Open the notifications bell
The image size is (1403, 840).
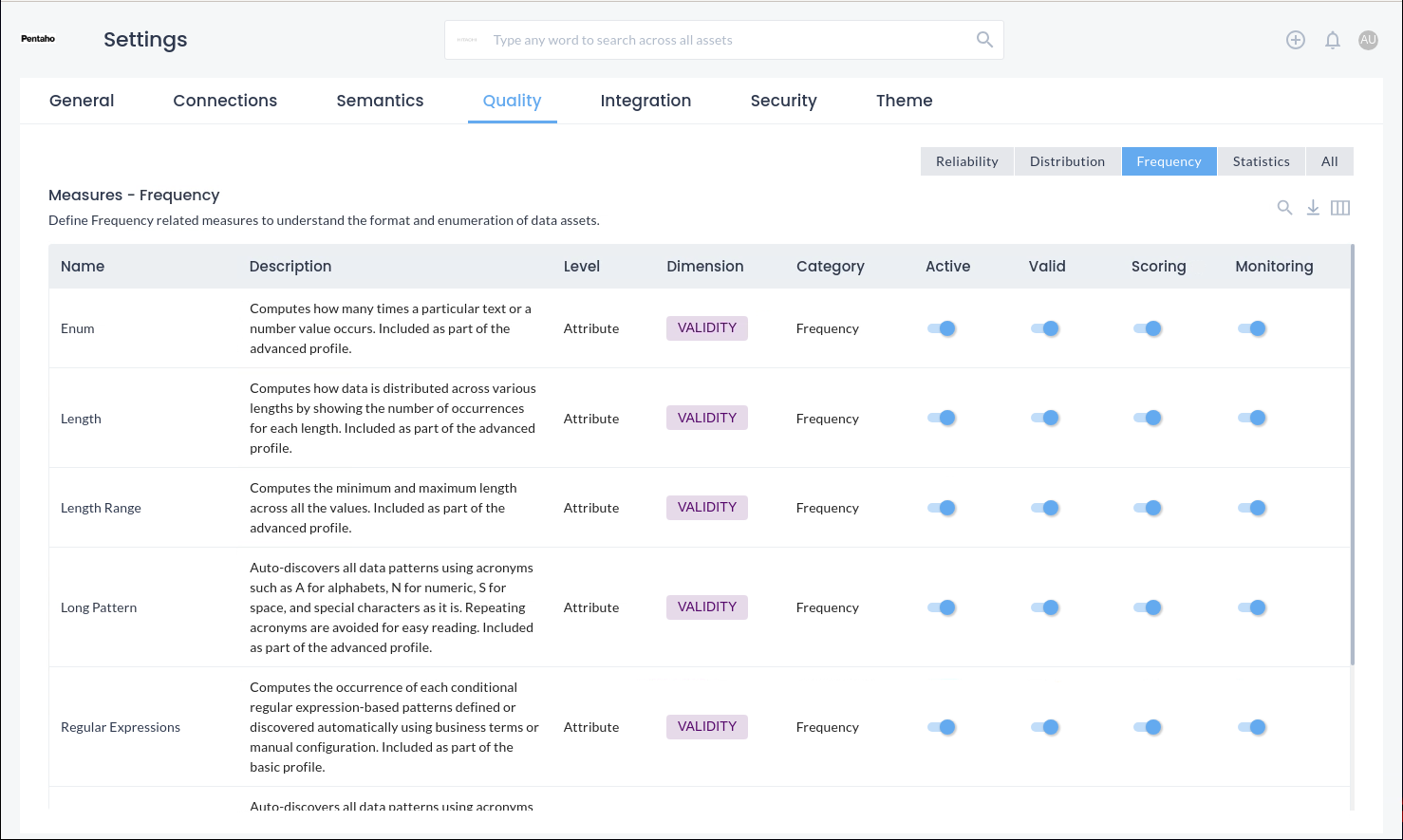[1333, 40]
